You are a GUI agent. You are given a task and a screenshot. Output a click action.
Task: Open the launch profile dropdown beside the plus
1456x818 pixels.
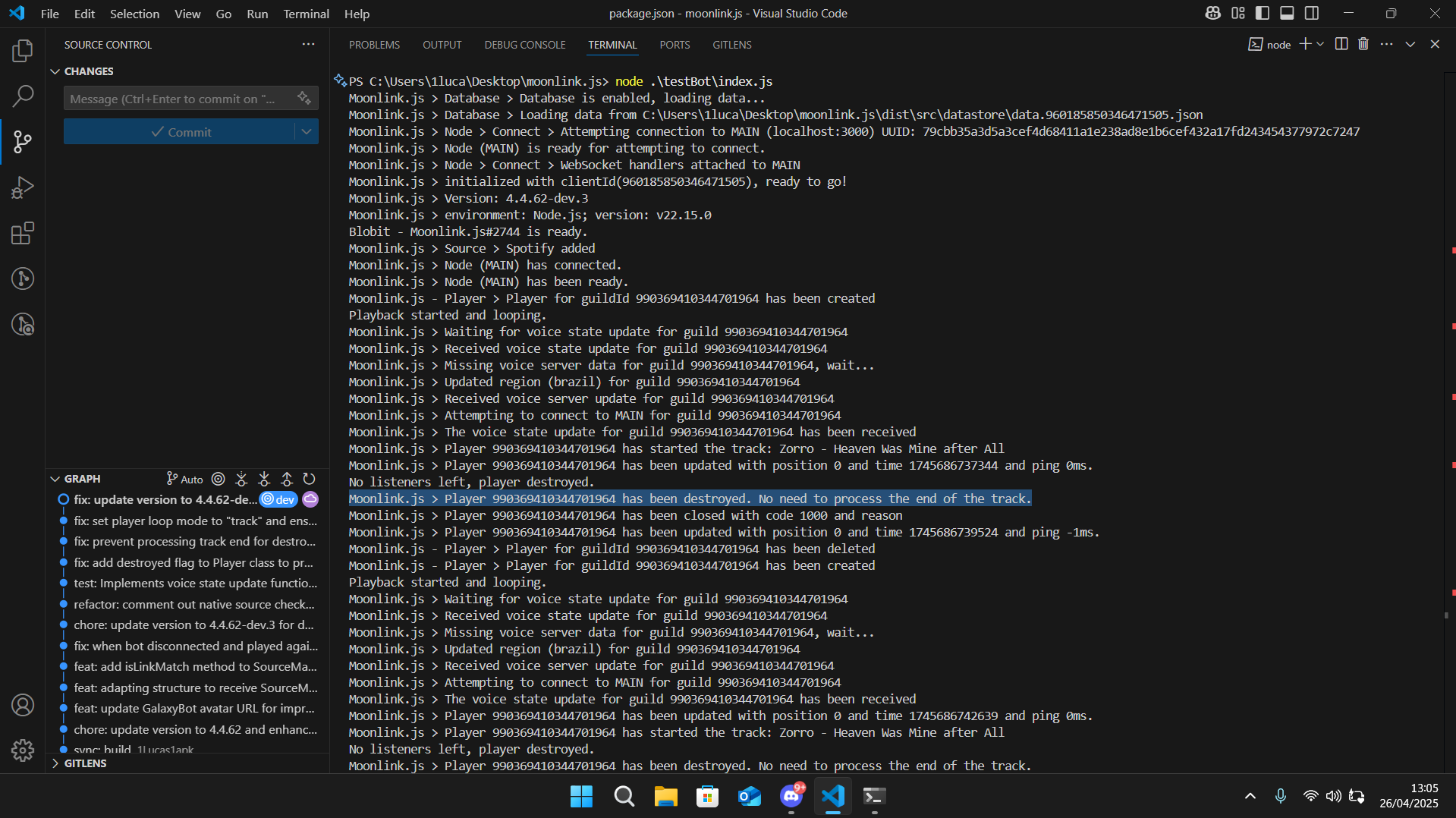click(1320, 44)
